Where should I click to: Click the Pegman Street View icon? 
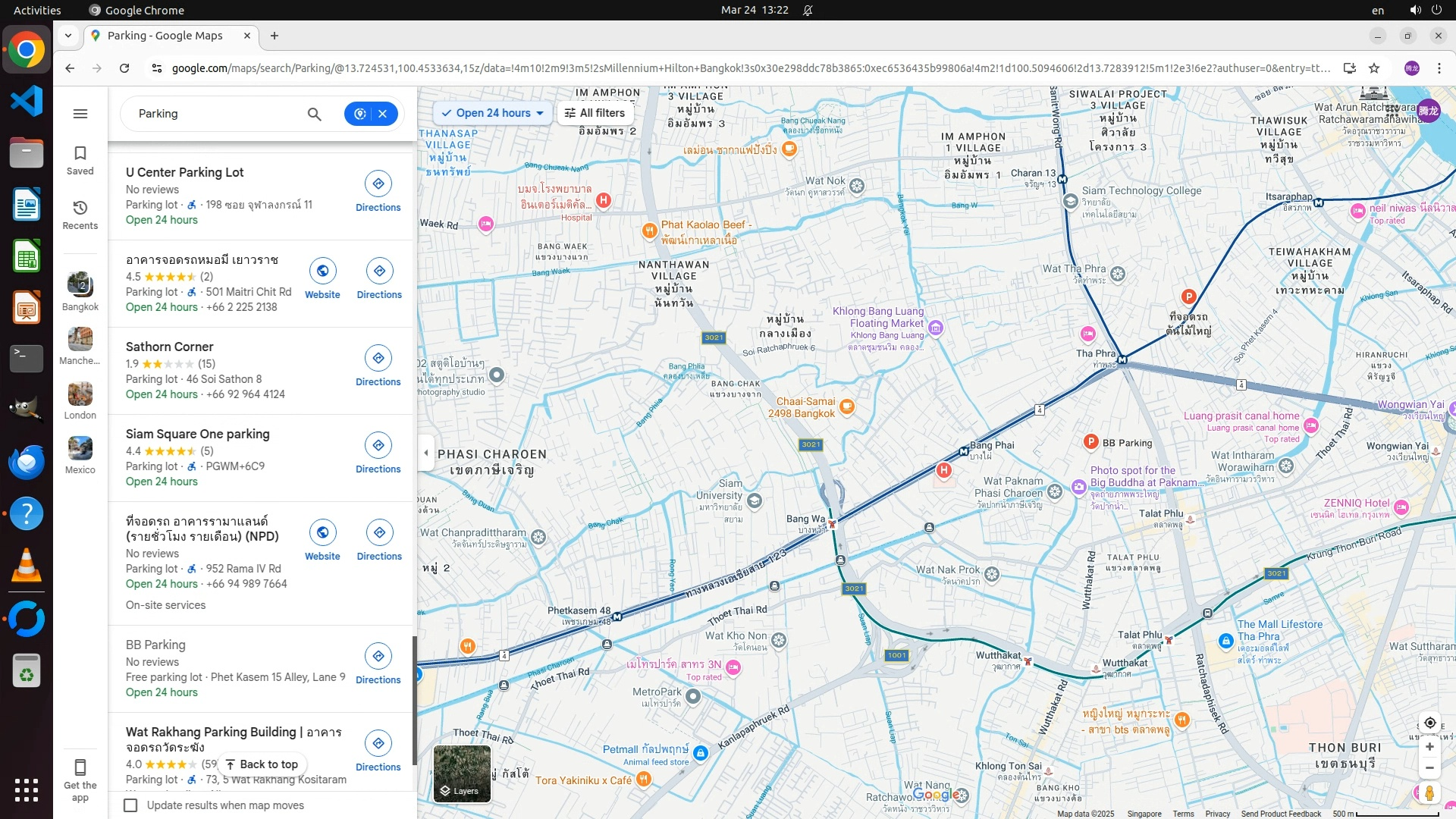click(x=1429, y=793)
